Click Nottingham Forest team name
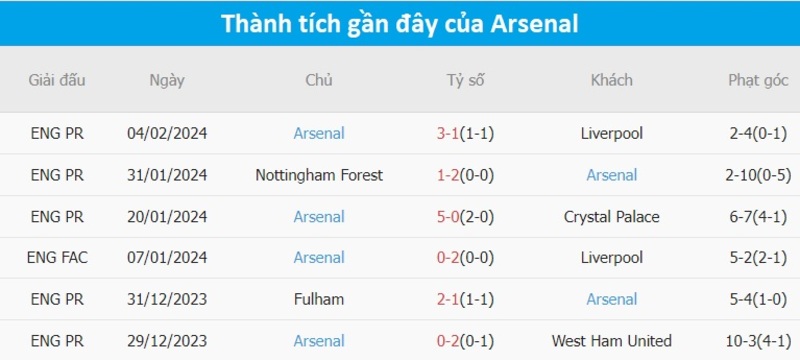This screenshot has height=360, width=800. (319, 175)
